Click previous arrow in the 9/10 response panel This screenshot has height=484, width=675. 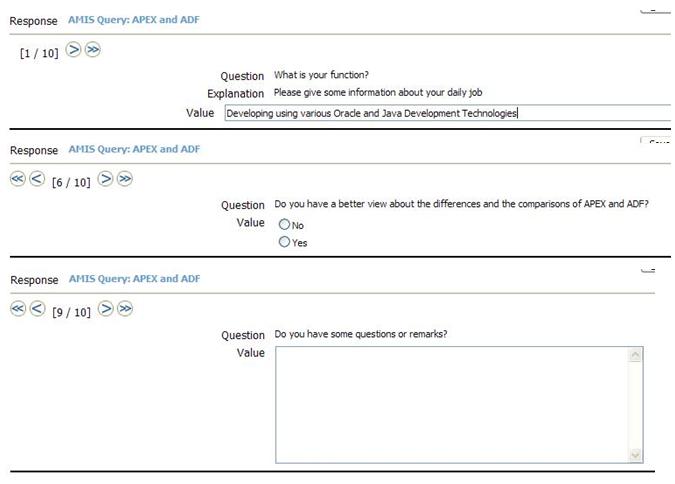tap(37, 309)
